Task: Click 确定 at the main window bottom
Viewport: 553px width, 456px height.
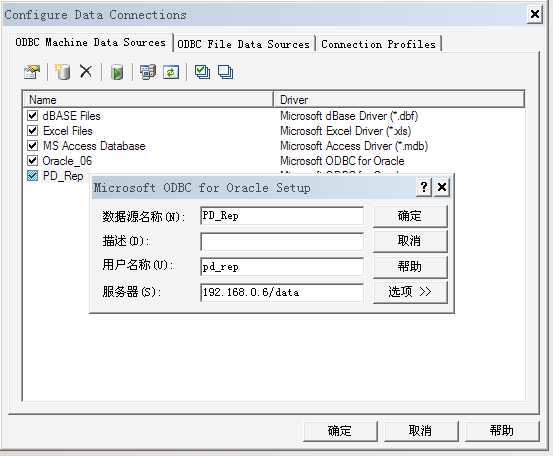Action: click(x=340, y=431)
